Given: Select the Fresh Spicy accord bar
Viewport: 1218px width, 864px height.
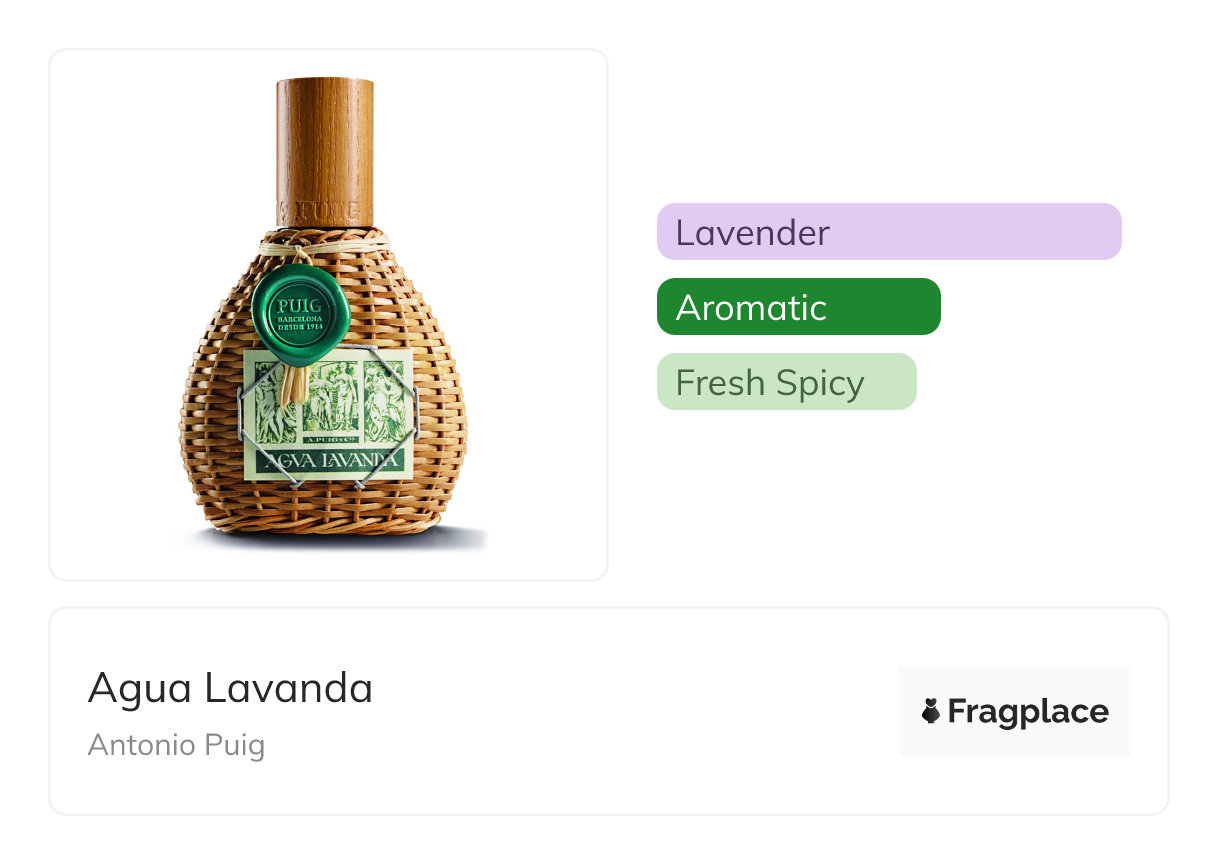Looking at the screenshot, I should (x=786, y=382).
